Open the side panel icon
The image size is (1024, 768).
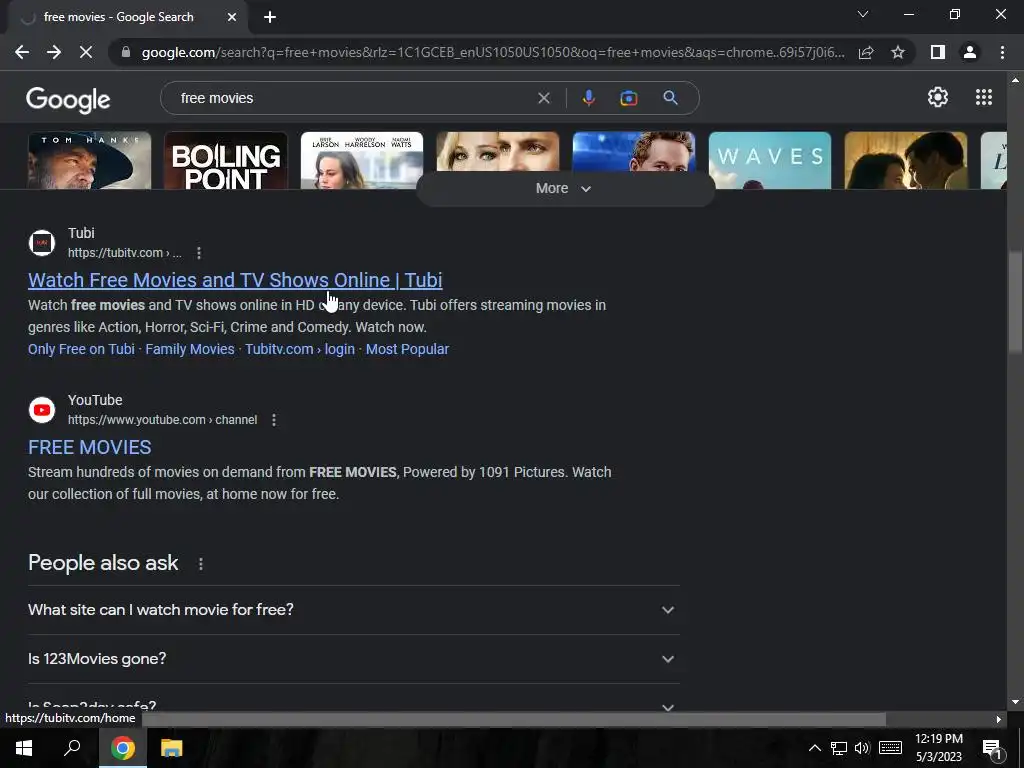click(x=938, y=52)
